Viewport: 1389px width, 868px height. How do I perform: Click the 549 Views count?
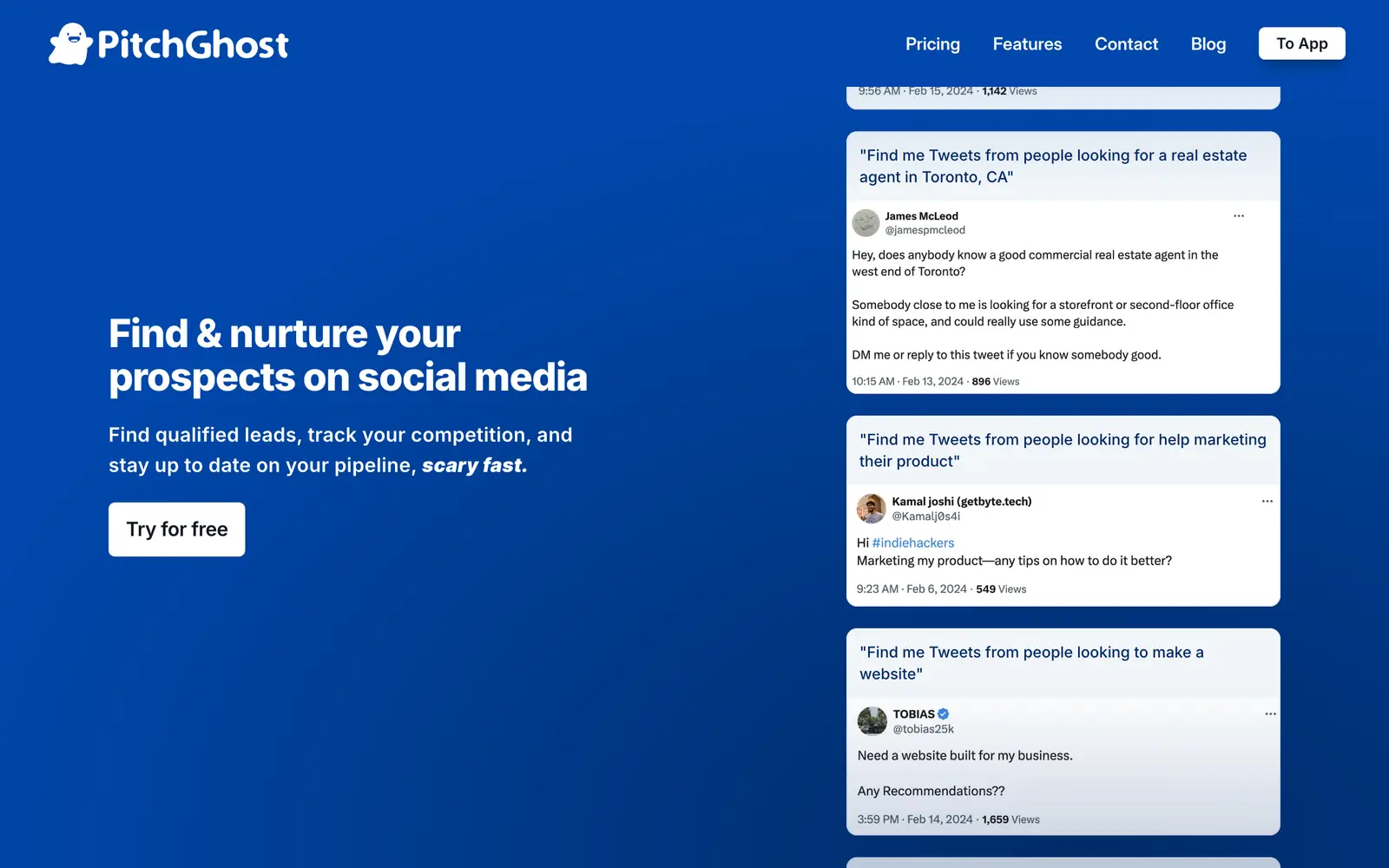pos(1001,589)
